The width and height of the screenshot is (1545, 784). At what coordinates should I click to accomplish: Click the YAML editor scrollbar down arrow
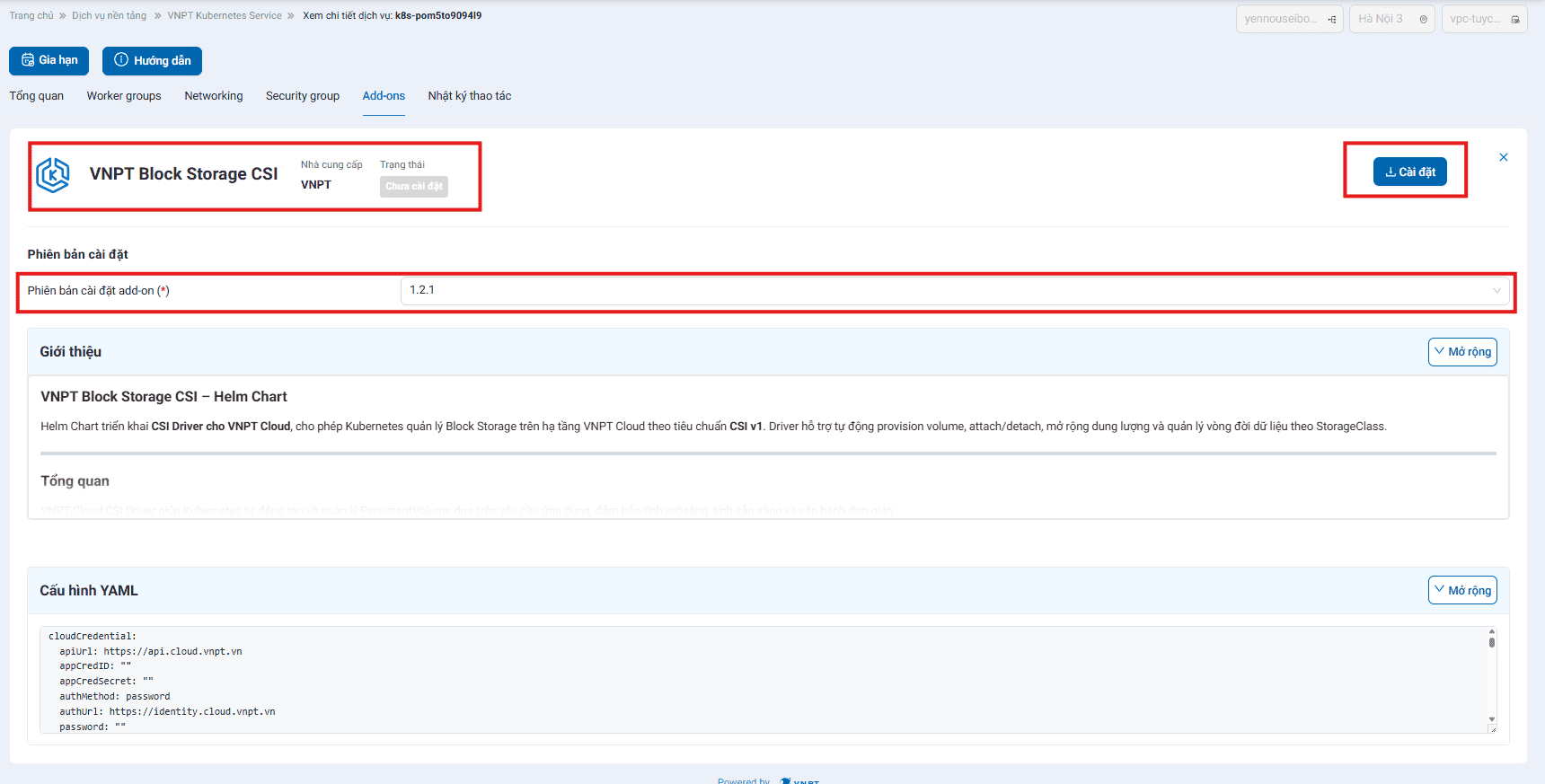tap(1491, 719)
